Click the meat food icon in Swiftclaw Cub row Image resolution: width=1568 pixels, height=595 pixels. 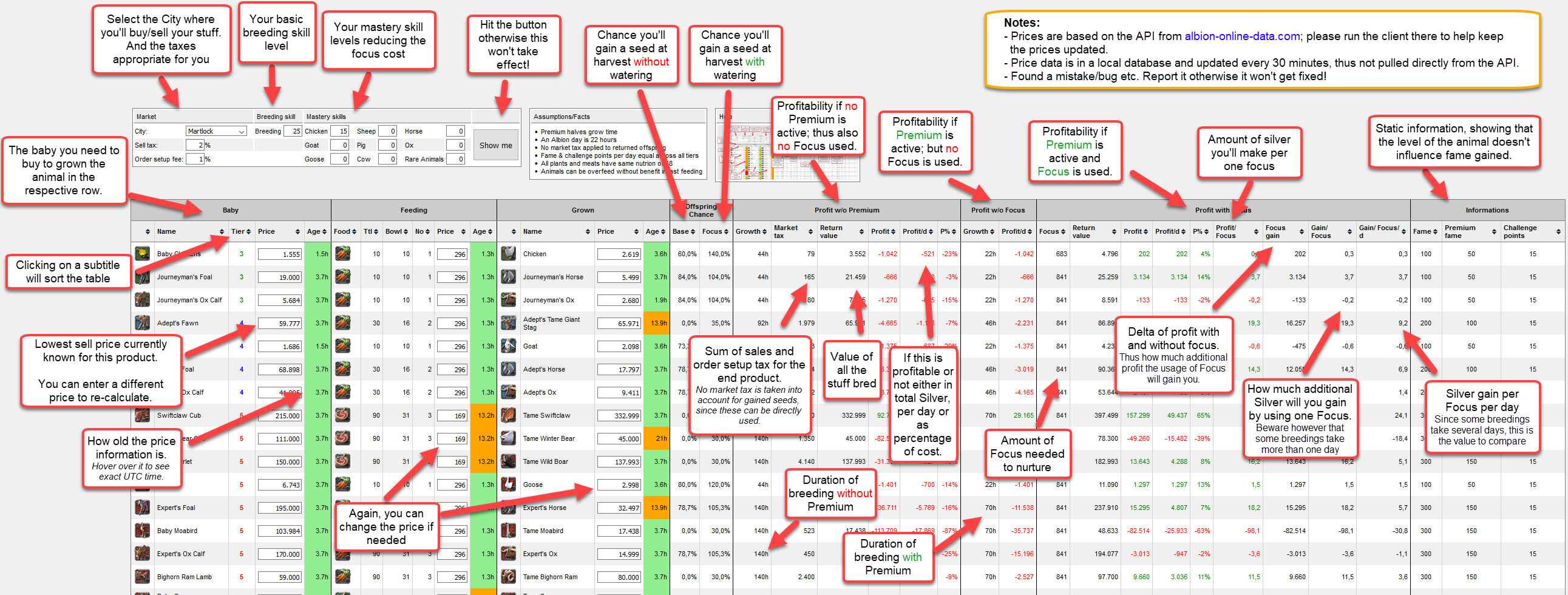point(343,415)
